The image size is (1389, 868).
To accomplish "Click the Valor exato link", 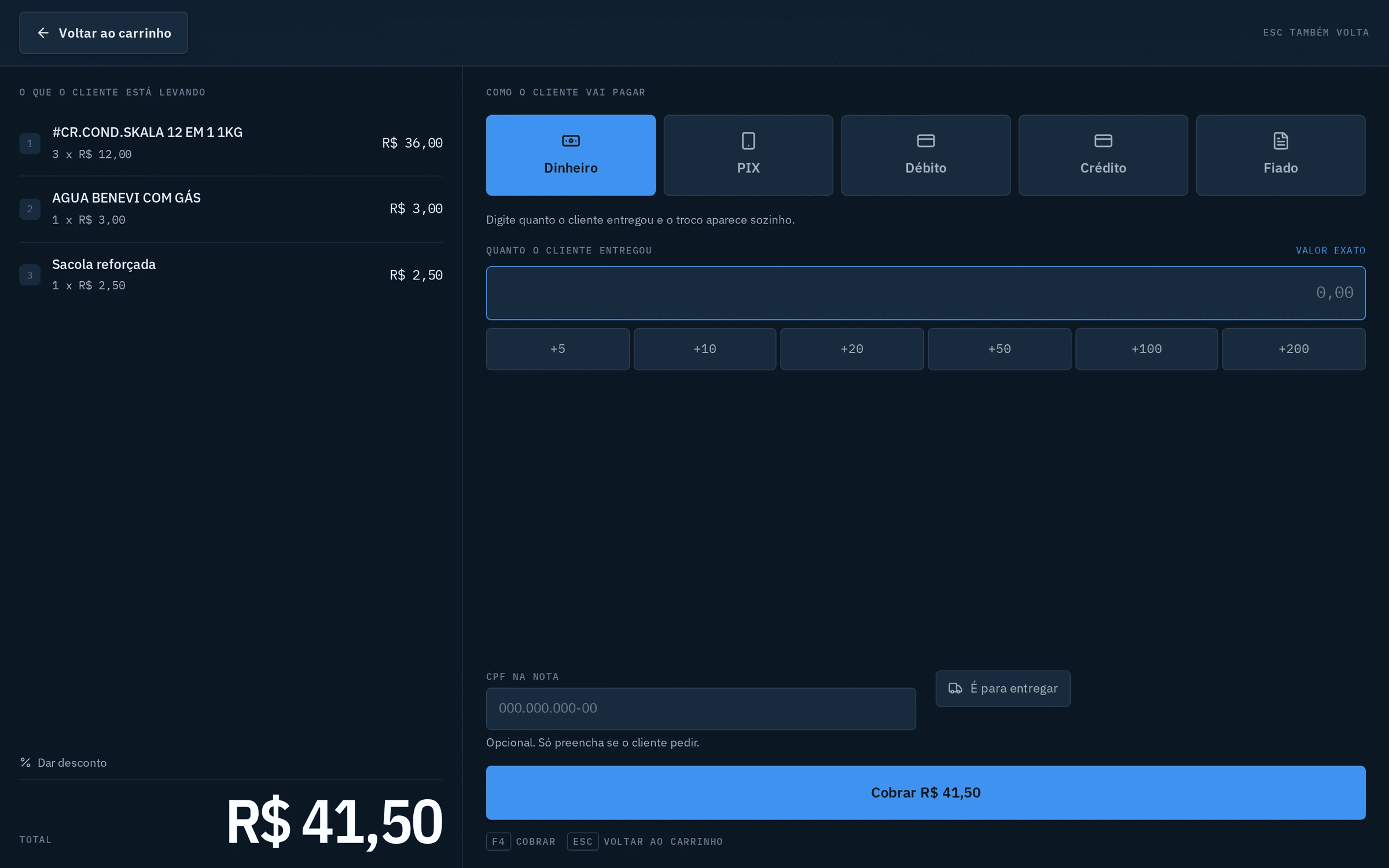I will pyautogui.click(x=1331, y=251).
